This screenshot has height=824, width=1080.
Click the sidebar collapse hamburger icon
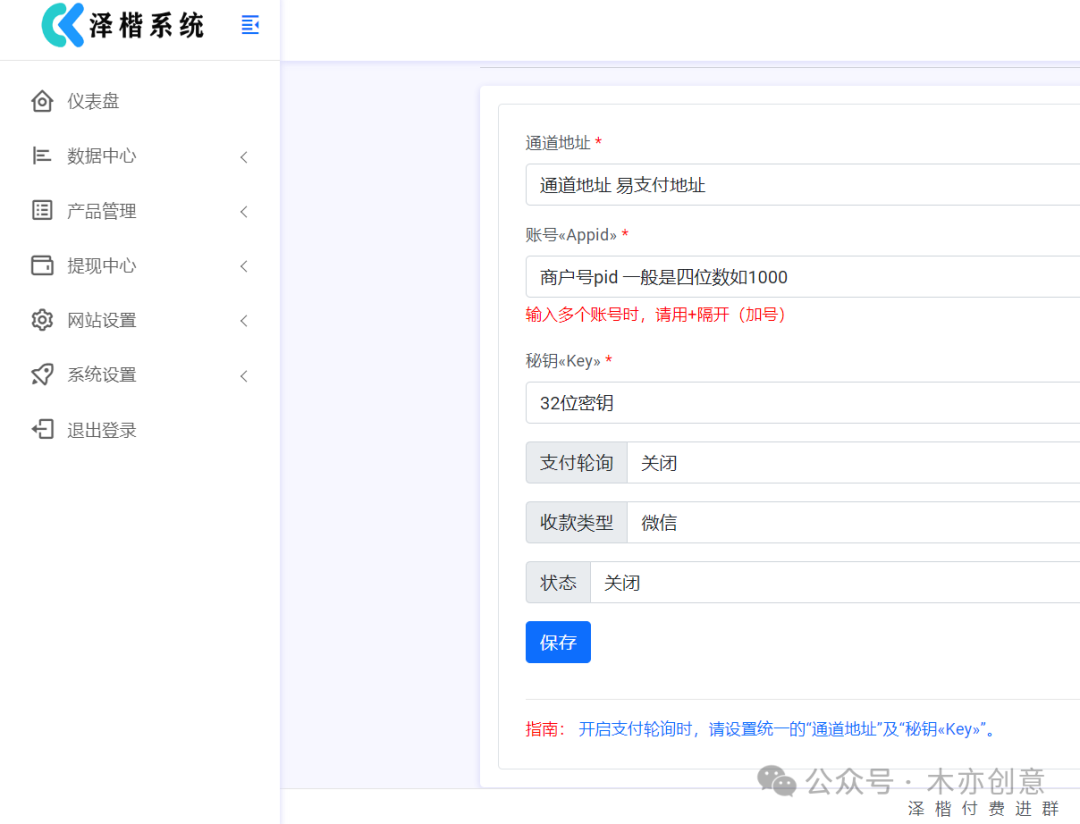click(x=249, y=25)
